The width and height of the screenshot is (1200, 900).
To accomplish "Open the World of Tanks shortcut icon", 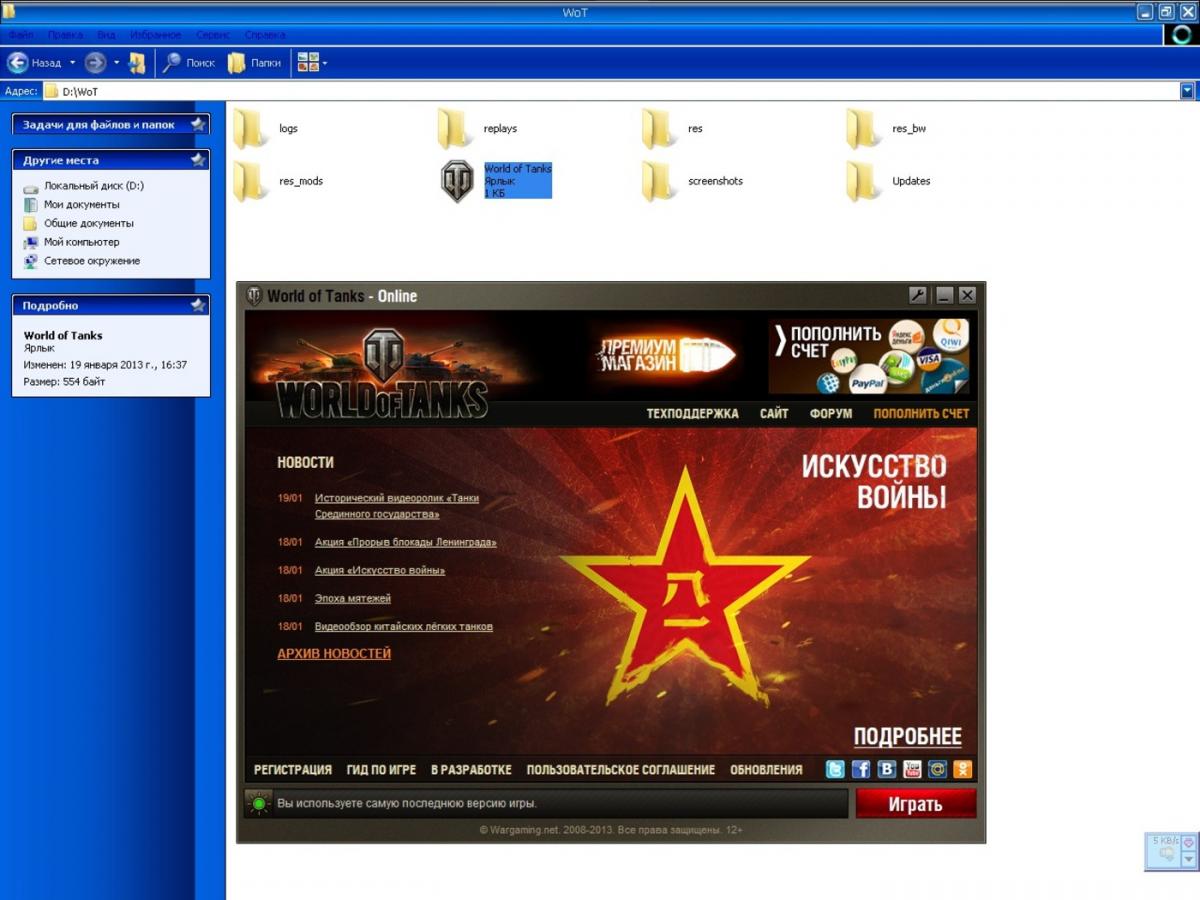I will coord(458,181).
